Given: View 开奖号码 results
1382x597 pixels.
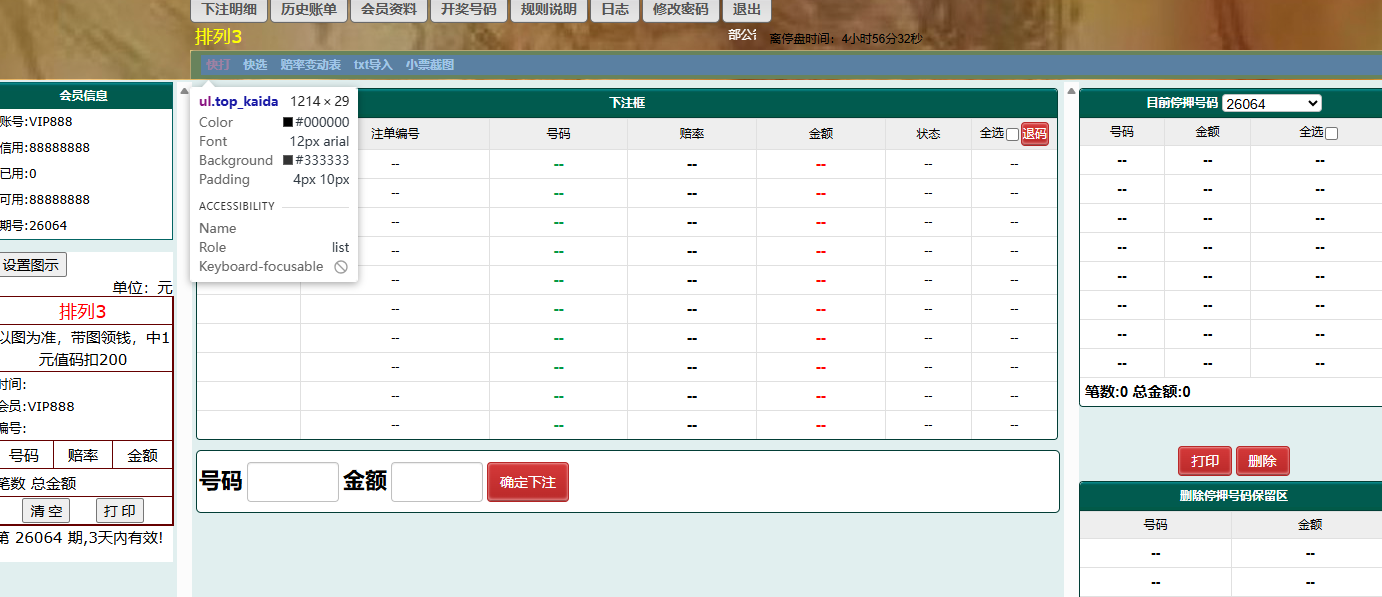Looking at the screenshot, I should pos(468,10).
